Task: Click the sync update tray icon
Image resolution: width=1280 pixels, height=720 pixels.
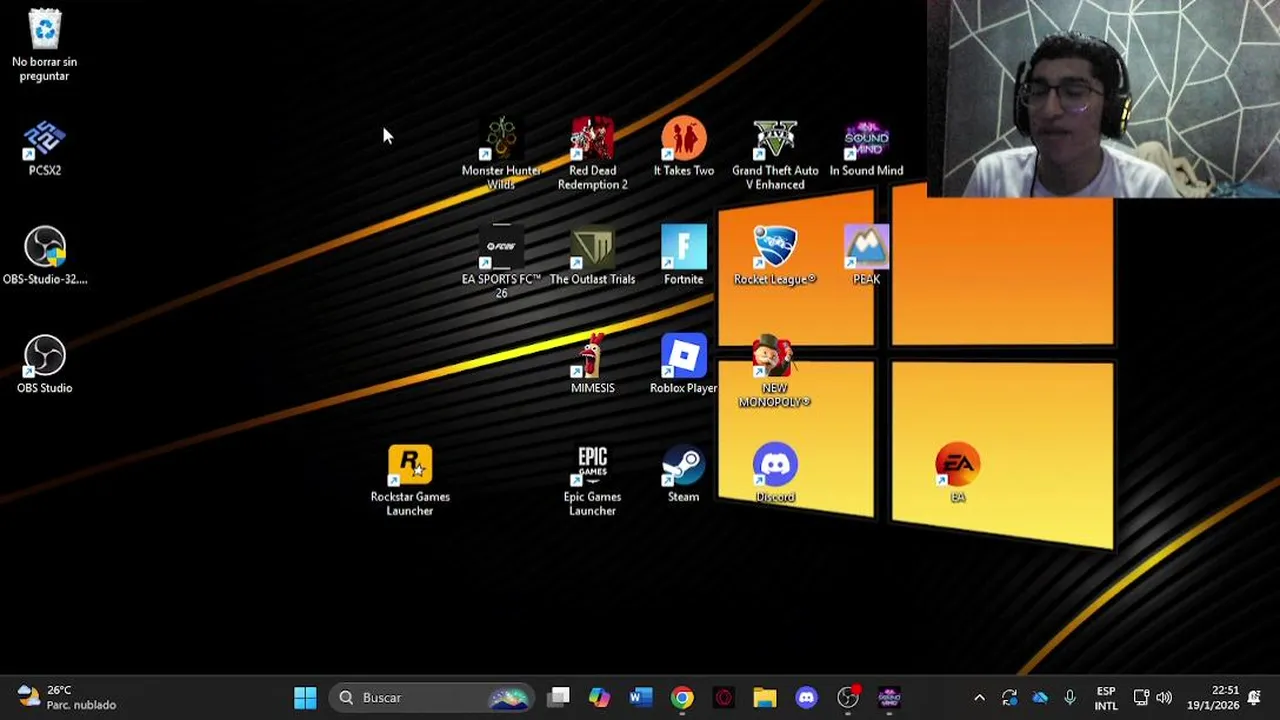Action: [x=1009, y=697]
